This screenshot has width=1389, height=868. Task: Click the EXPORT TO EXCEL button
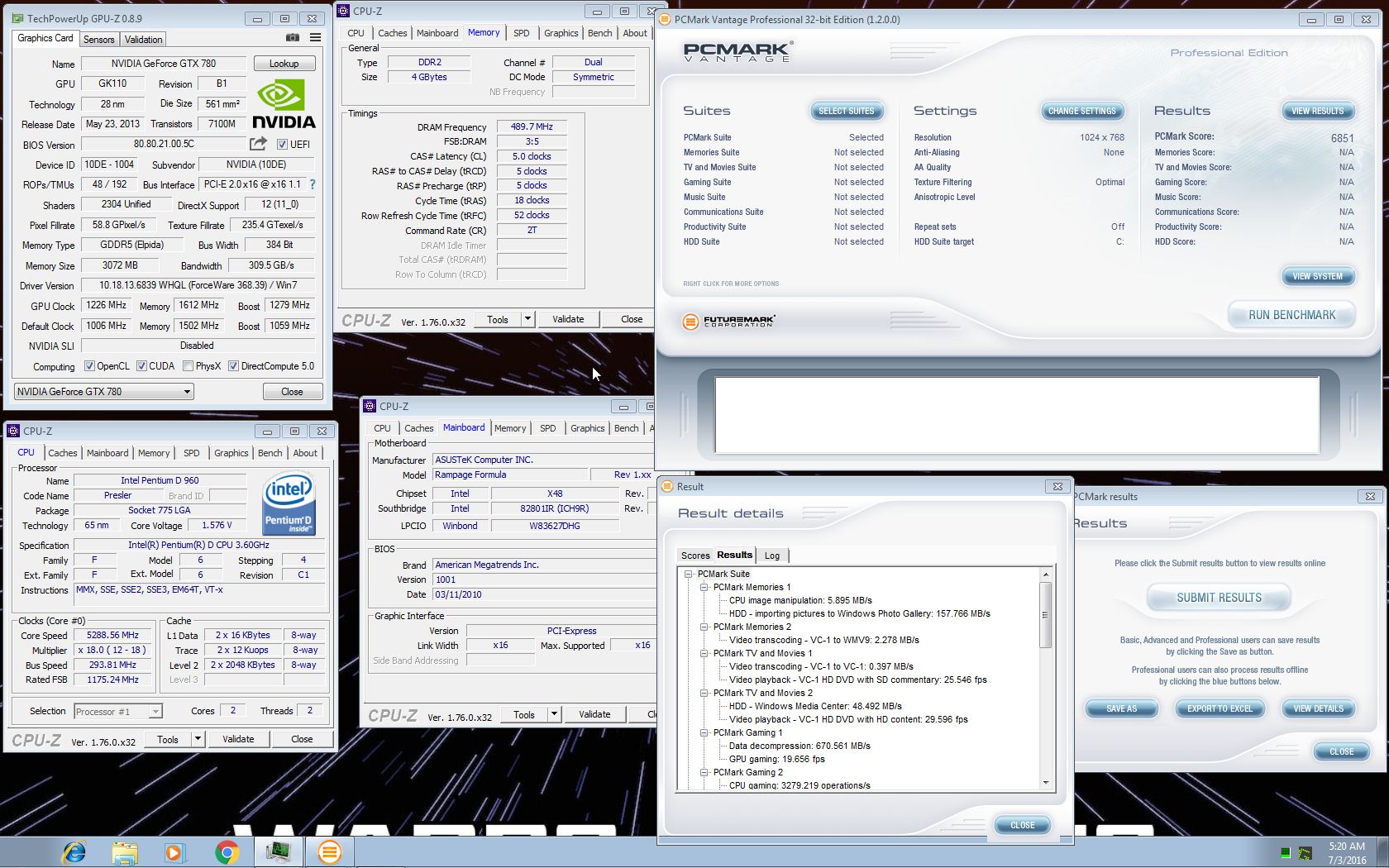[x=1220, y=708]
